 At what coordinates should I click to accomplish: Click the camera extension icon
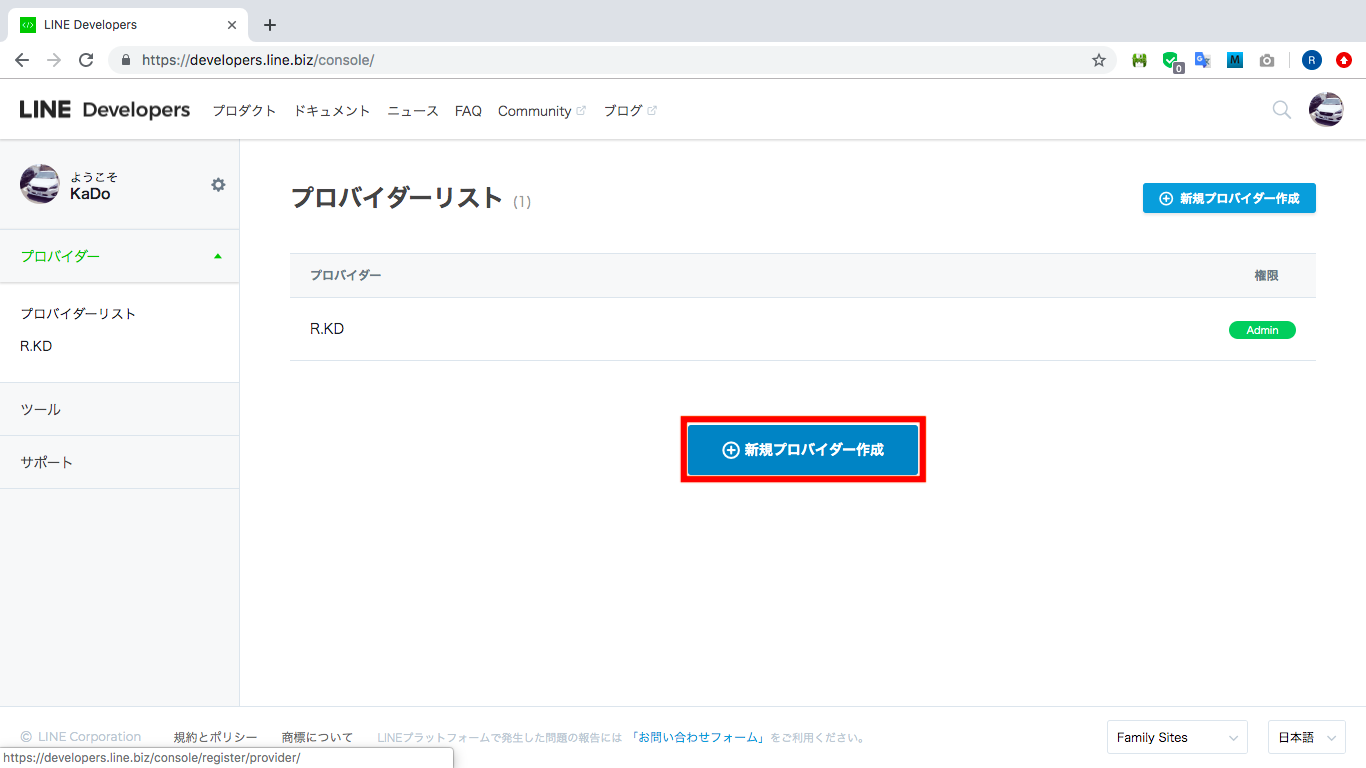click(1267, 60)
